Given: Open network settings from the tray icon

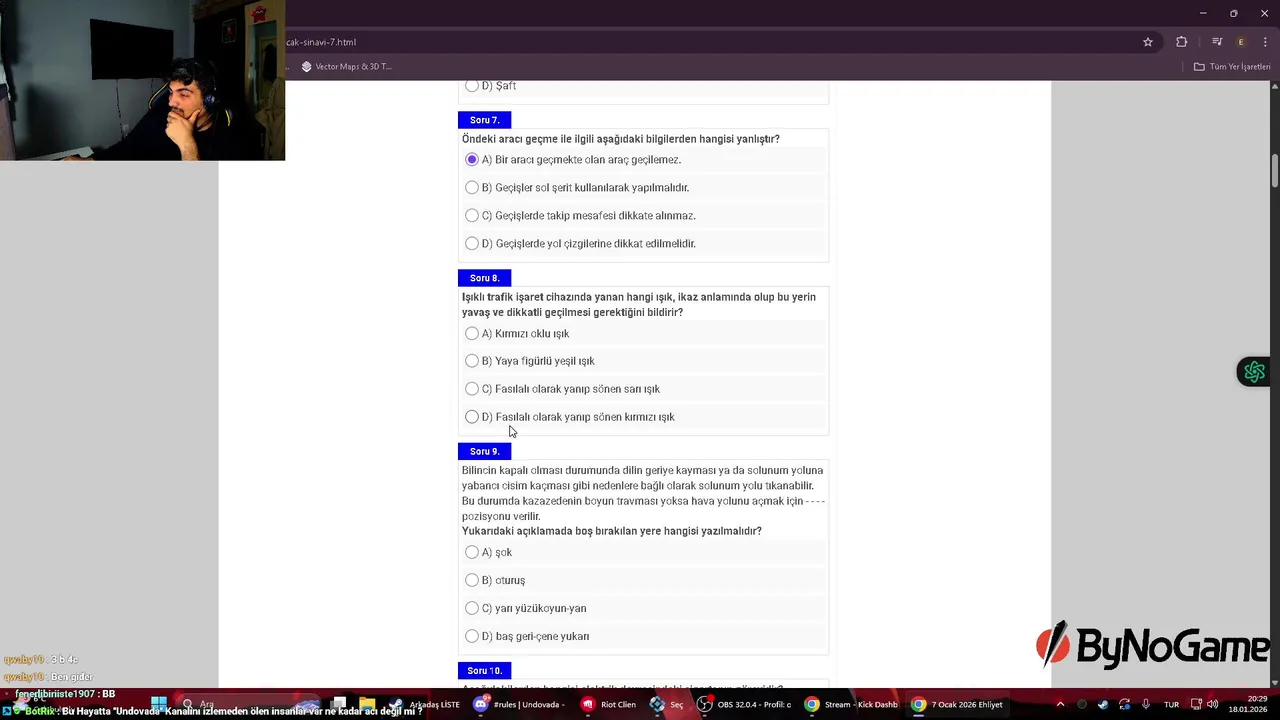Looking at the screenshot, I should [1196, 704].
